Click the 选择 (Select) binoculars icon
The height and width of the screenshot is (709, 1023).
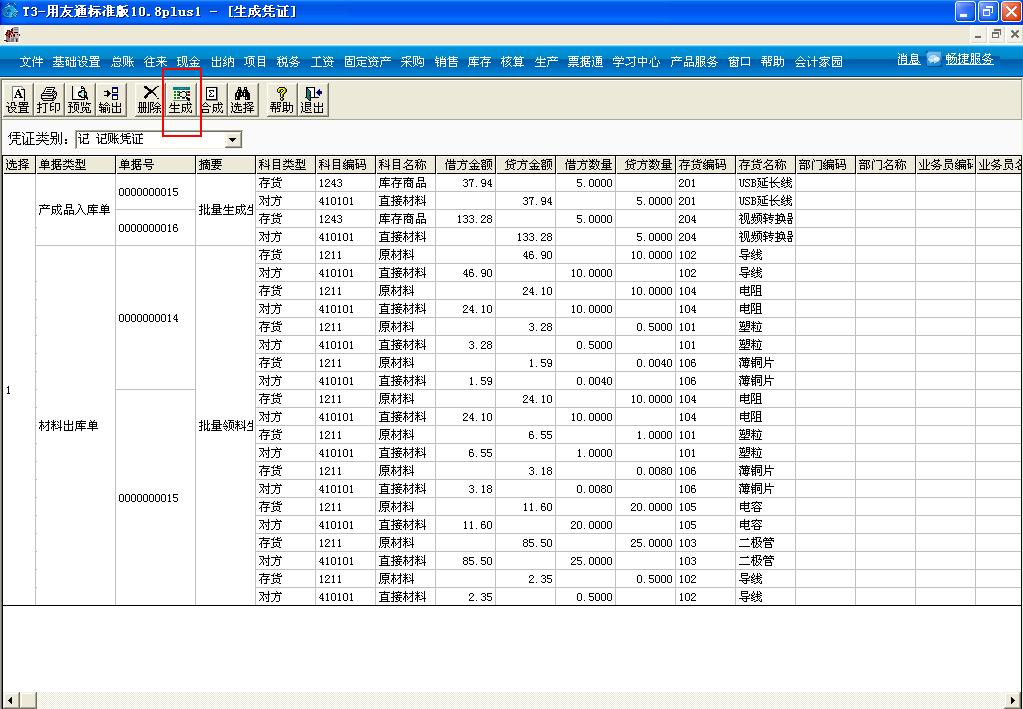tap(243, 98)
